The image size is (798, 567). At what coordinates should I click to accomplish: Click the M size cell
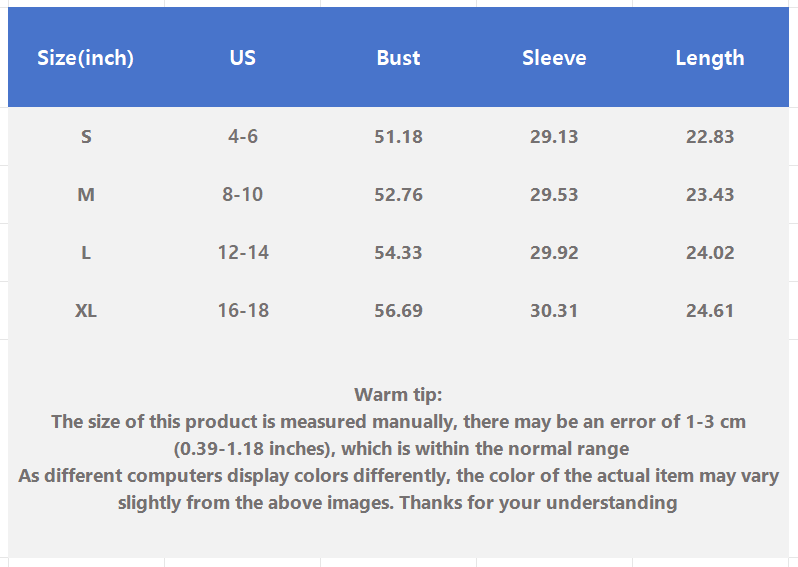[86, 194]
